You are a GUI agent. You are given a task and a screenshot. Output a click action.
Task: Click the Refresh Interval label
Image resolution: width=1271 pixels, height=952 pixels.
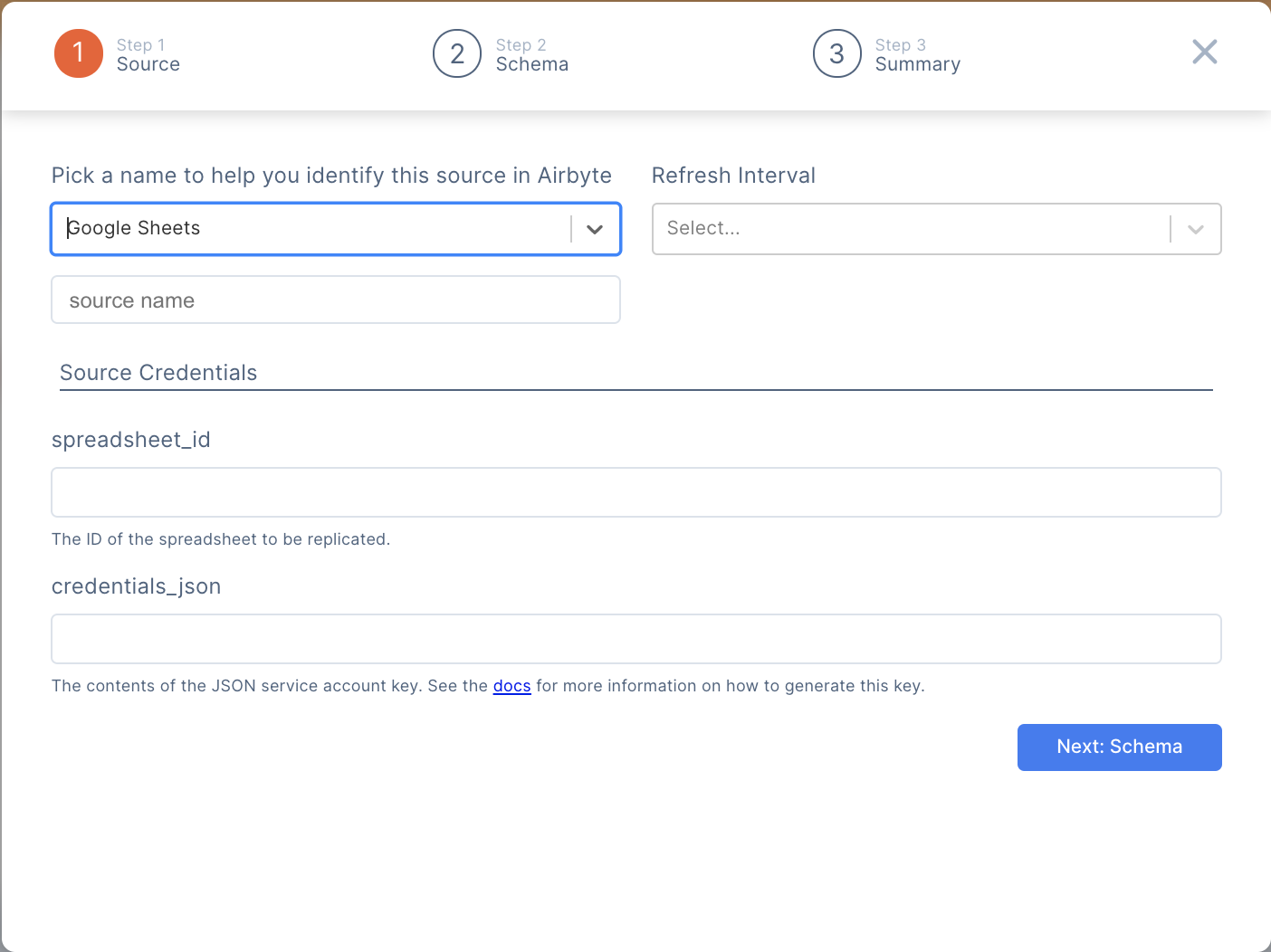coord(734,176)
